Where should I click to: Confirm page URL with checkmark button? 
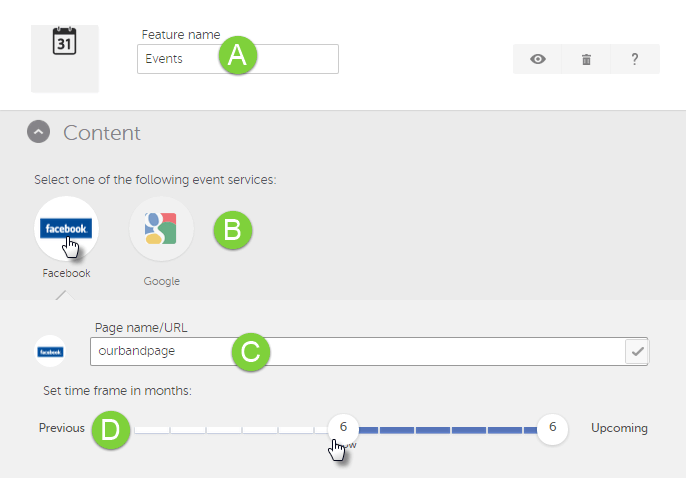pyautogui.click(x=636, y=352)
